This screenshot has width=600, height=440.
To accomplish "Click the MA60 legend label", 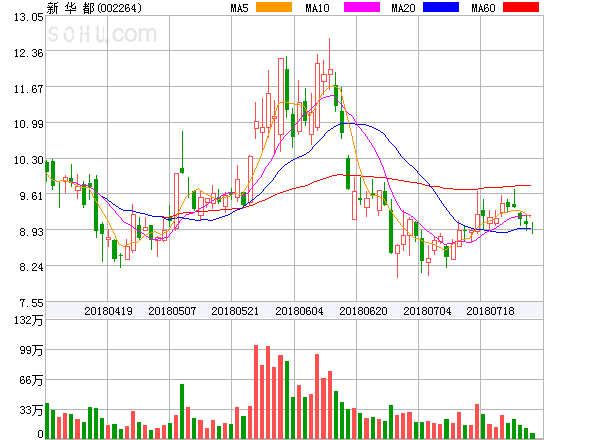I will (x=483, y=8).
